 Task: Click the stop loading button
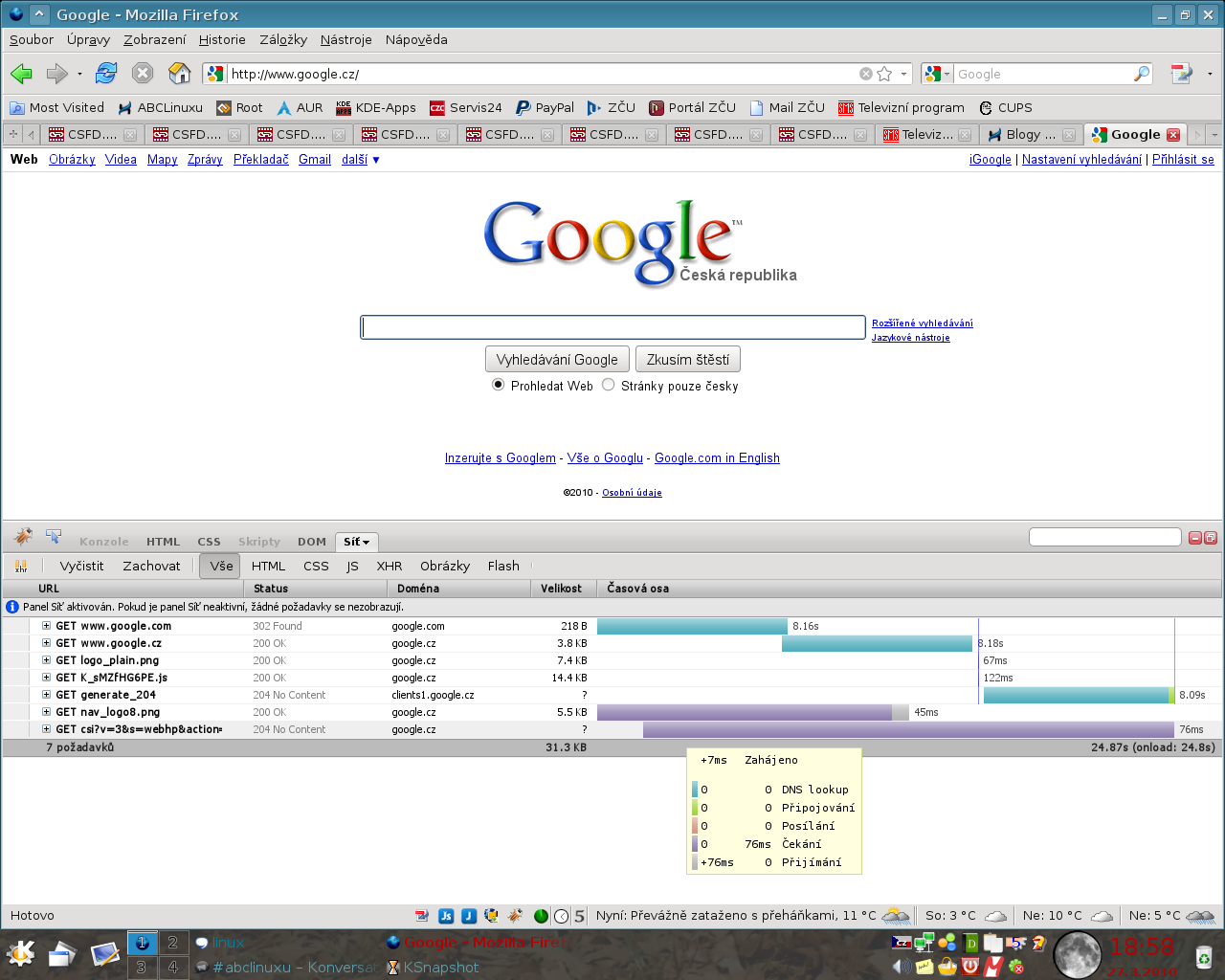coord(143,74)
